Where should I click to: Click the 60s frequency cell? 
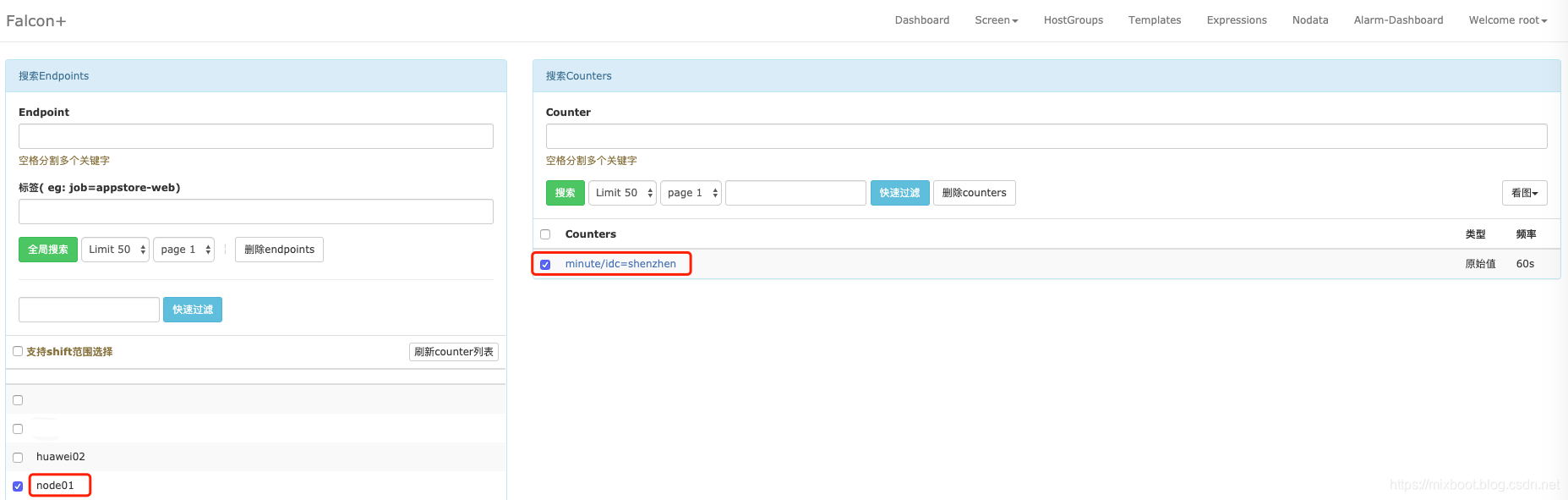point(1525,264)
